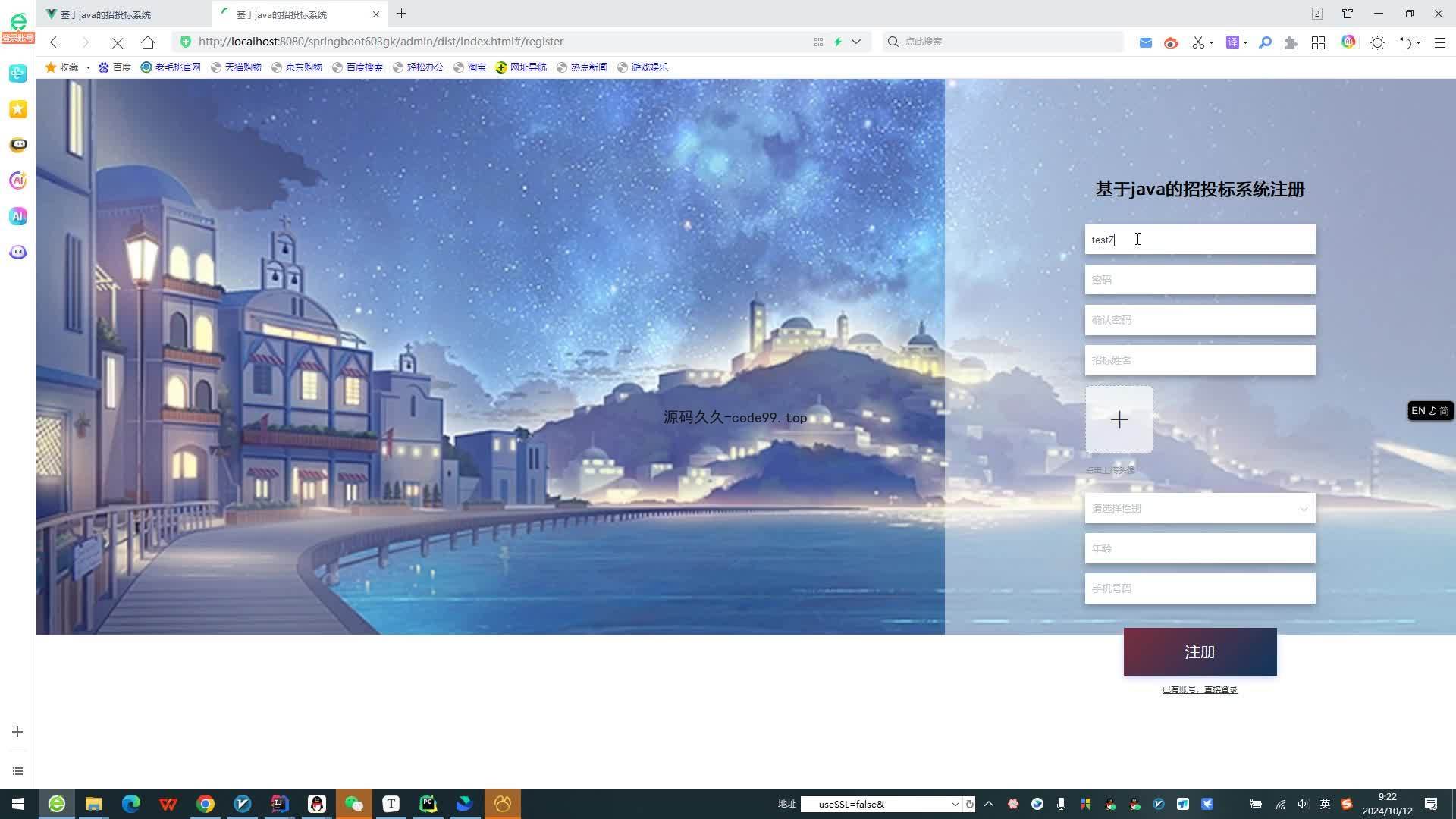Click the translate icon in toolbar
The width and height of the screenshot is (1456, 819).
1233,42
